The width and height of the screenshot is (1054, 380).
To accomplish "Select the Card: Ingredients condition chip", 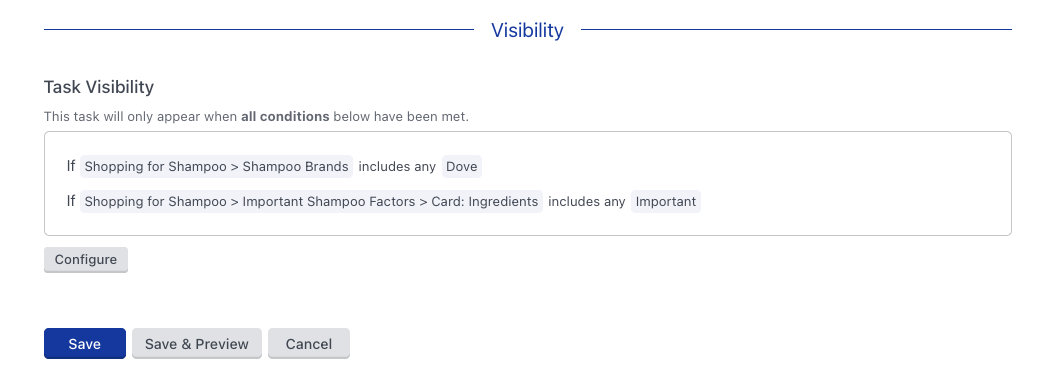I will pos(311,201).
